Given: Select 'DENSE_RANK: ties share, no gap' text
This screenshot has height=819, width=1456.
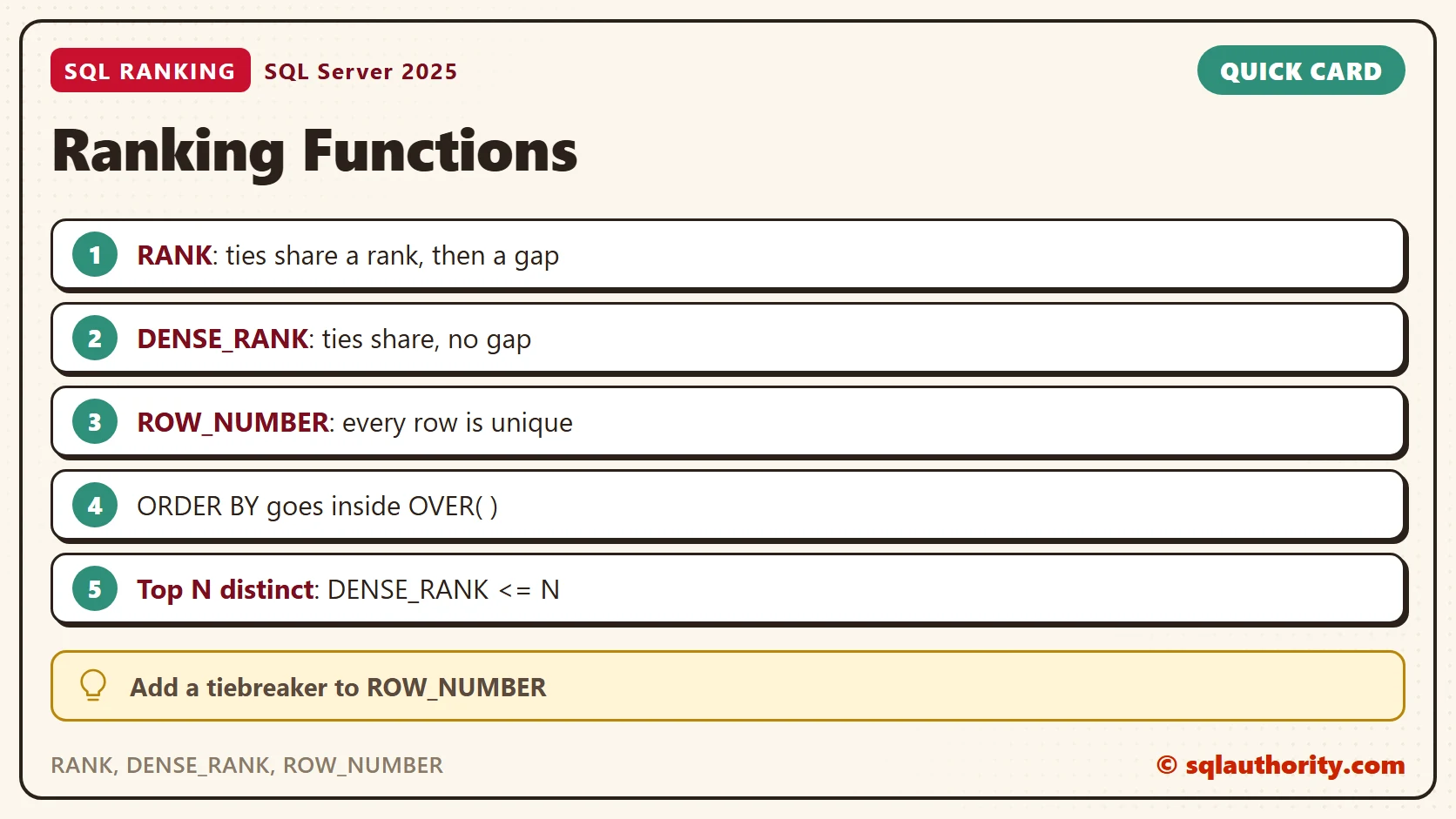Looking at the screenshot, I should click(x=334, y=339).
